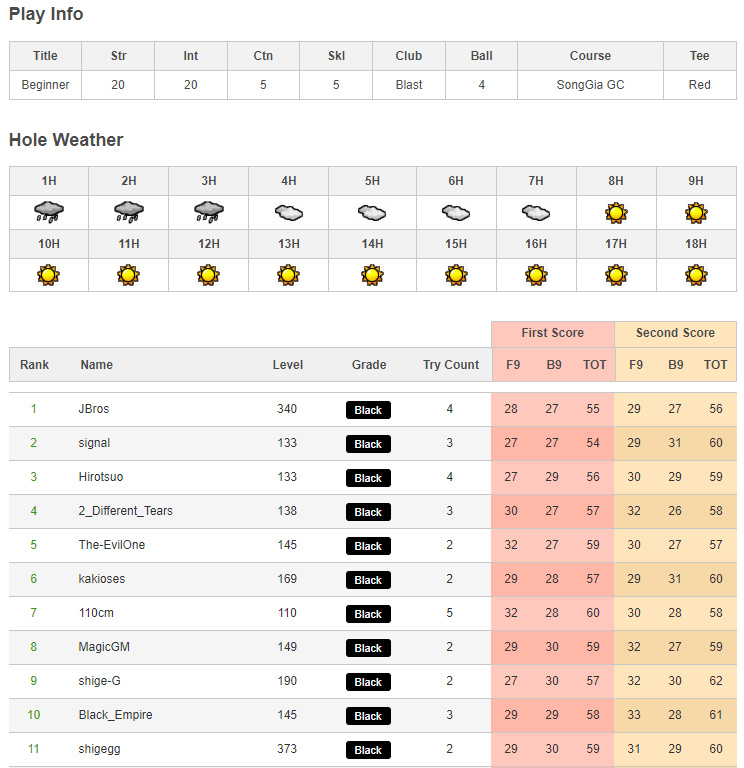Select the Black_Empire player row name
Viewport: 744px width, 768px height.
tap(115, 715)
